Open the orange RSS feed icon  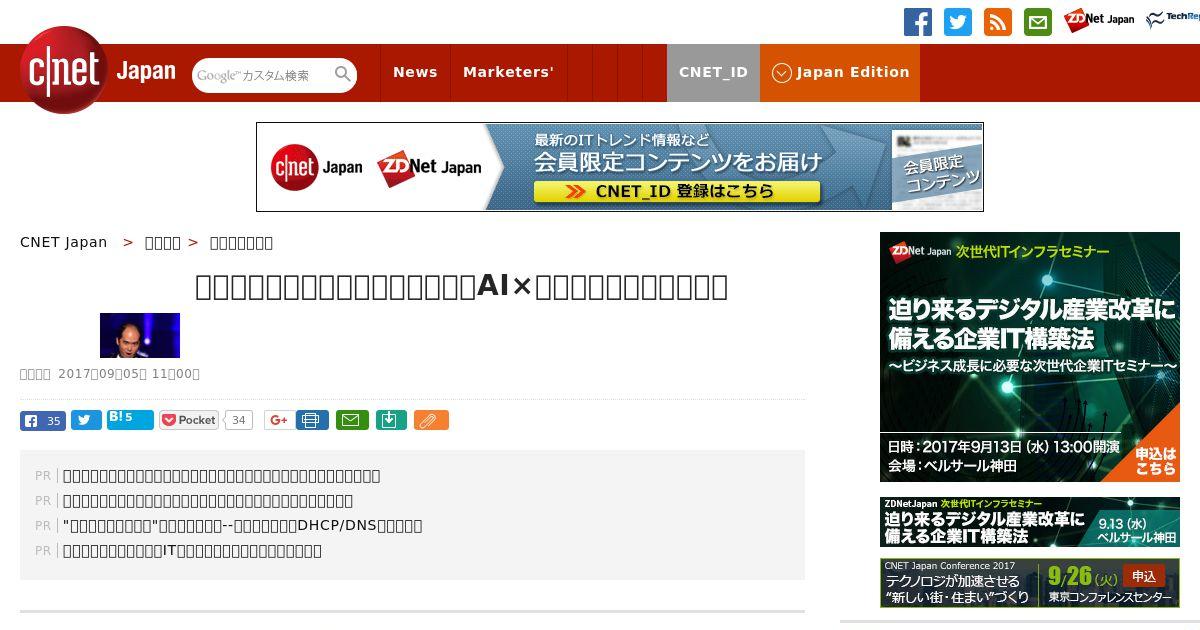pyautogui.click(x=998, y=22)
